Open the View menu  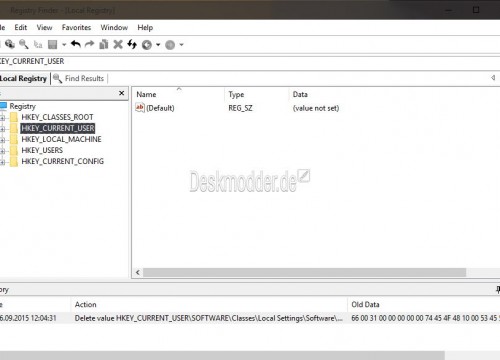44,27
